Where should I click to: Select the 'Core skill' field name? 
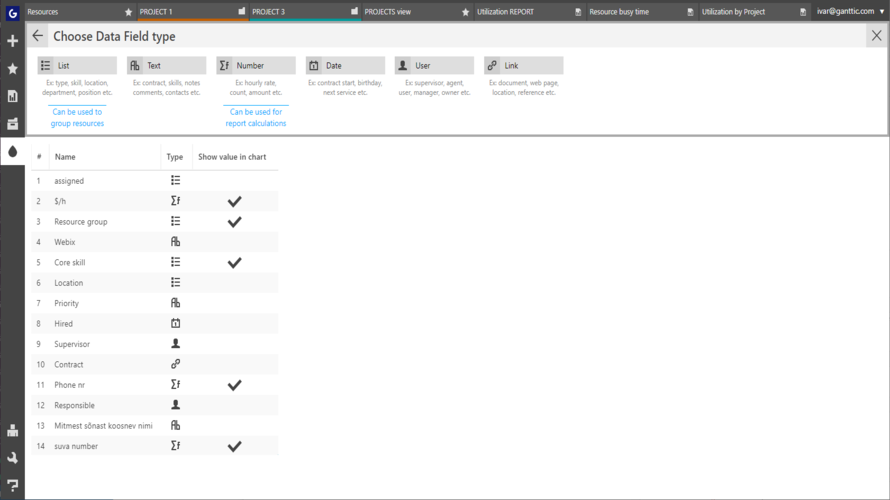coord(70,263)
